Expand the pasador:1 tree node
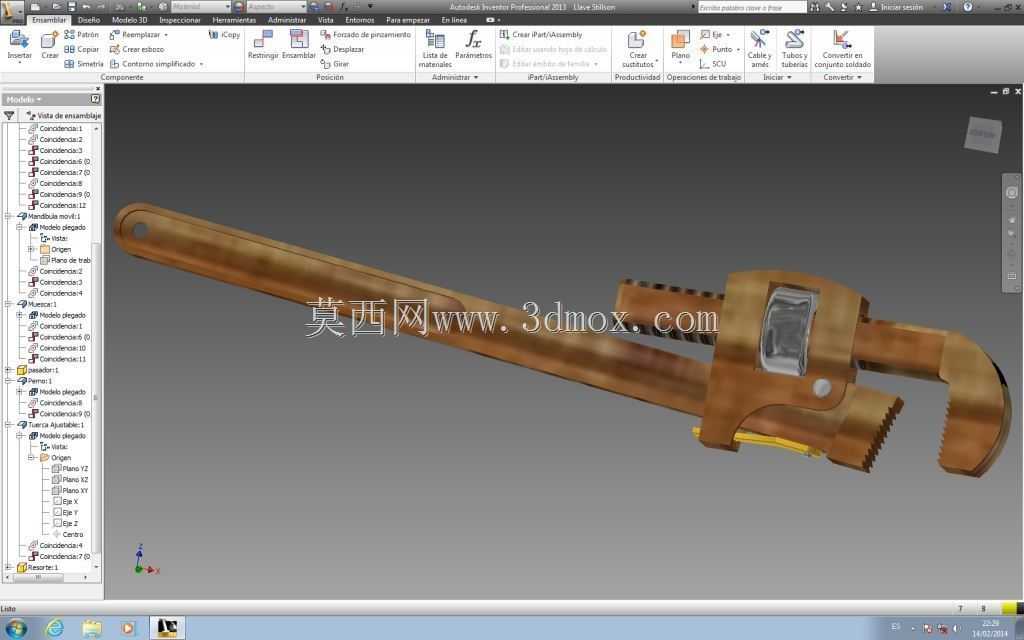Viewport: 1024px width, 640px height. 8,370
